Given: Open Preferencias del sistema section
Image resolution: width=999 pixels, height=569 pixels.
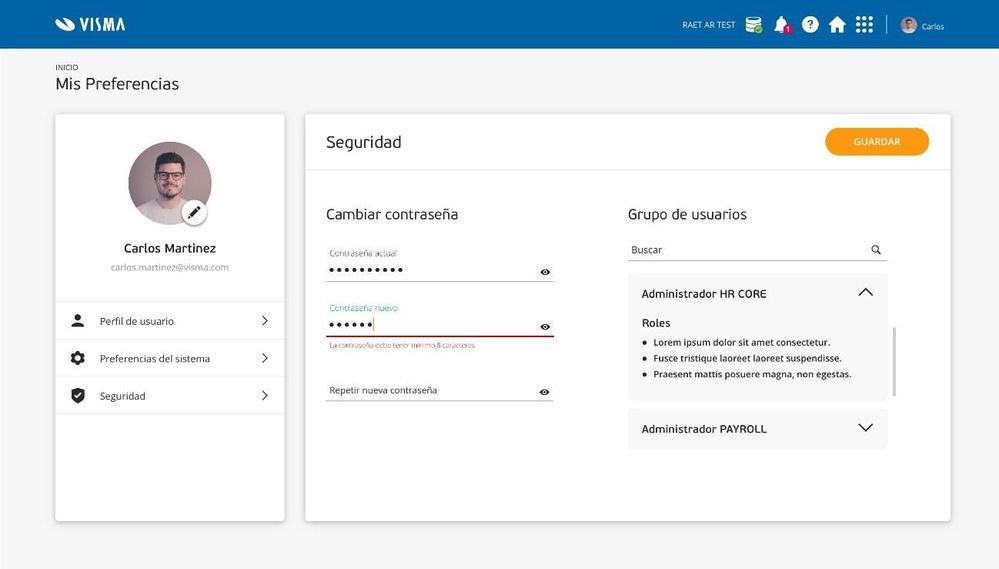Looking at the screenshot, I should [170, 358].
